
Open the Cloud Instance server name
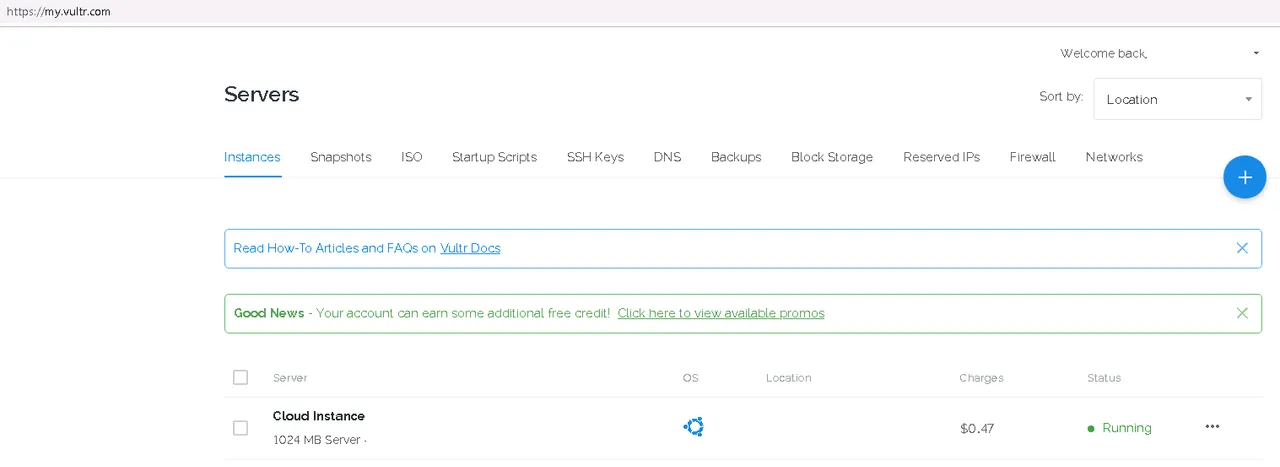[x=319, y=416]
